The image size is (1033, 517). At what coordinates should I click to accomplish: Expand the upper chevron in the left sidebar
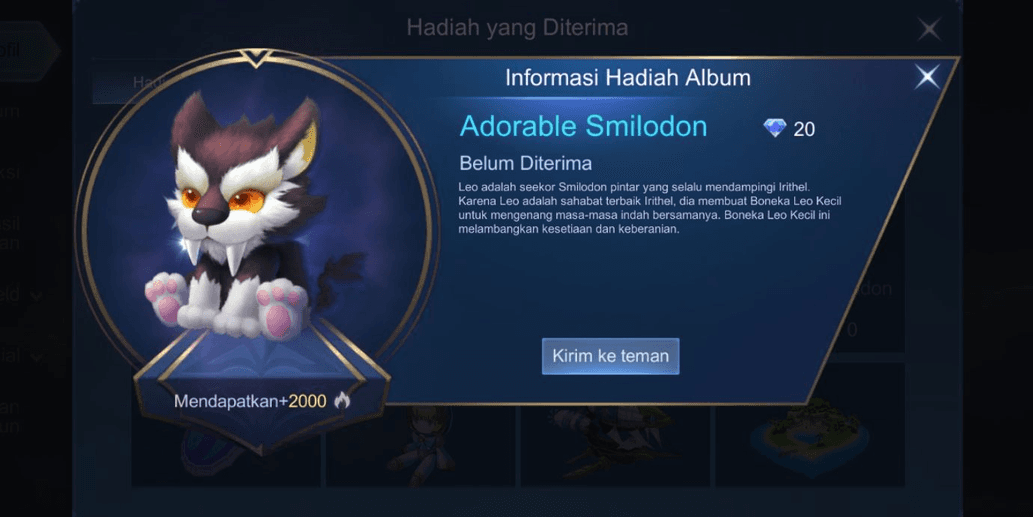click(x=37, y=296)
